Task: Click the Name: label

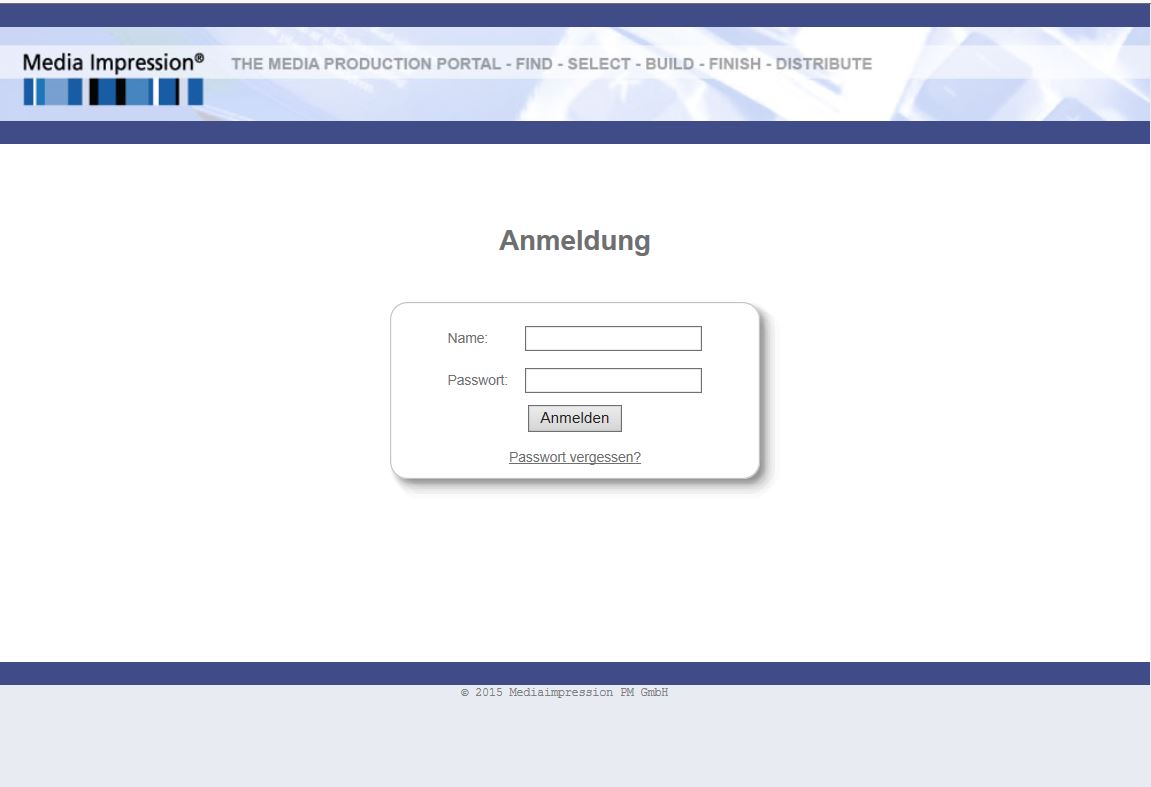Action: coord(467,339)
